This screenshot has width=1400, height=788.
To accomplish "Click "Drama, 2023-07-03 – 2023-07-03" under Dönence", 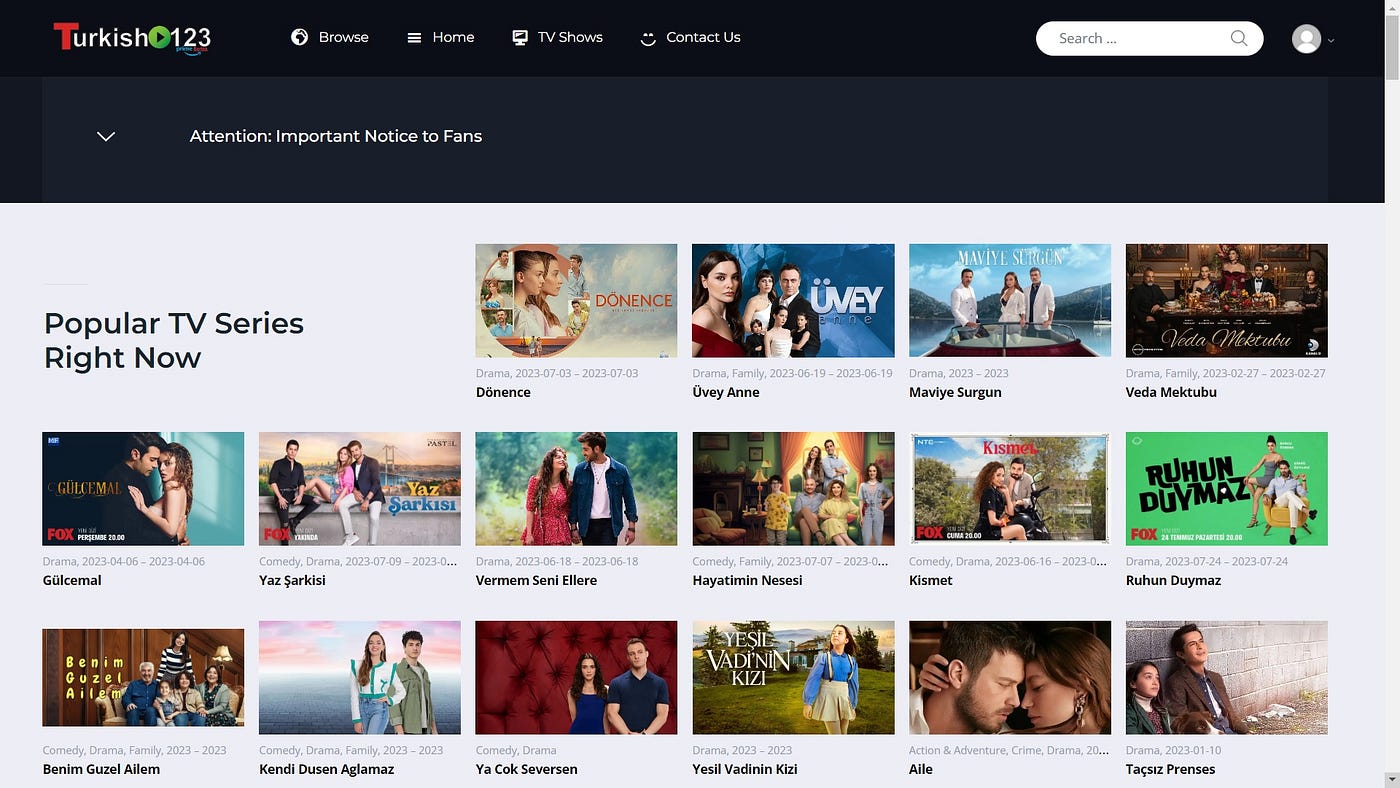I will click(x=557, y=373).
